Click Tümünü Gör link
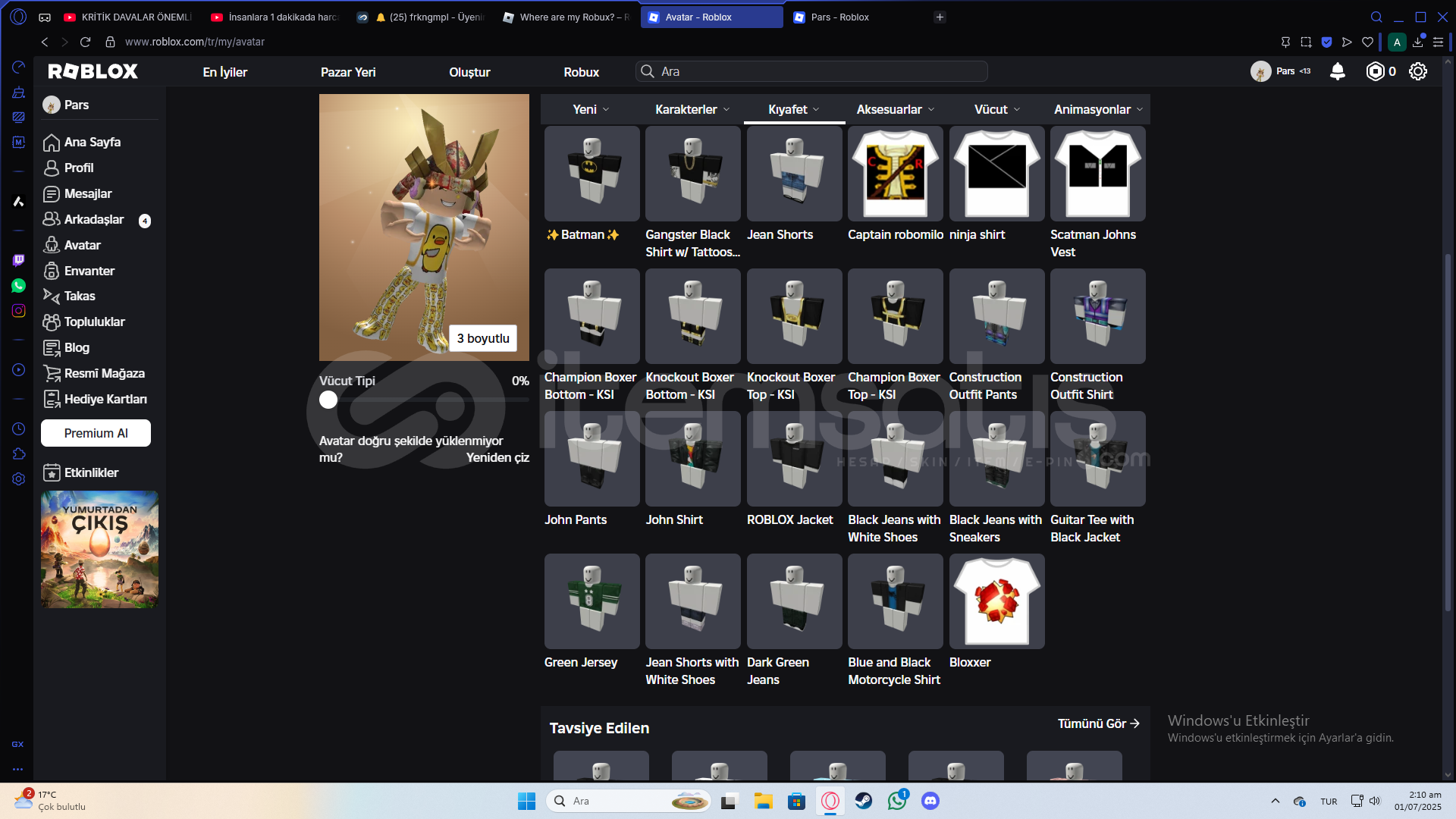 pos(1099,723)
